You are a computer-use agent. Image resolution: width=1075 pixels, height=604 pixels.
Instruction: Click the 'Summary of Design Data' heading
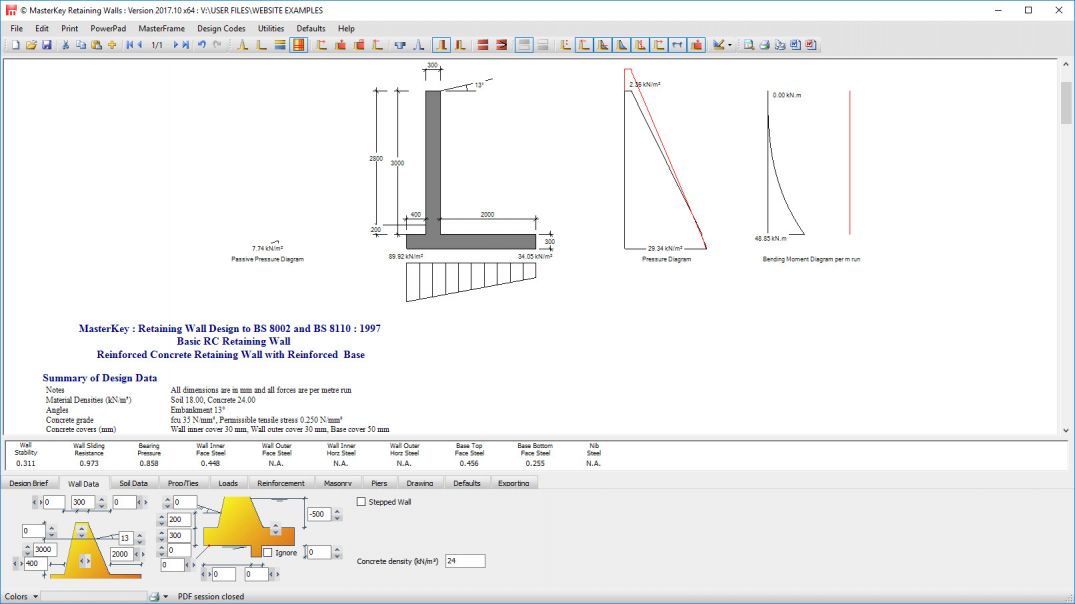(100, 378)
